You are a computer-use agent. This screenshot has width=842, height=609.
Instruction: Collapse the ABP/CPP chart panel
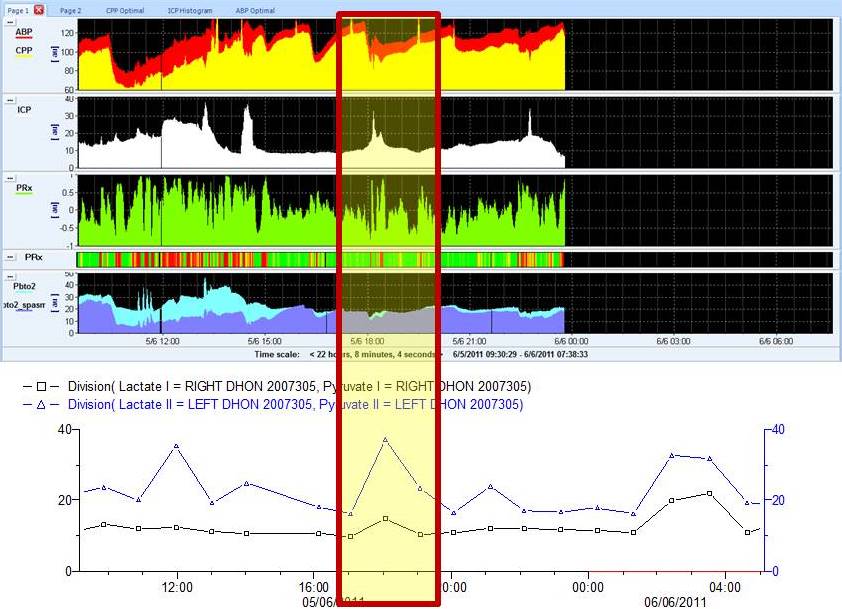tap(9, 22)
